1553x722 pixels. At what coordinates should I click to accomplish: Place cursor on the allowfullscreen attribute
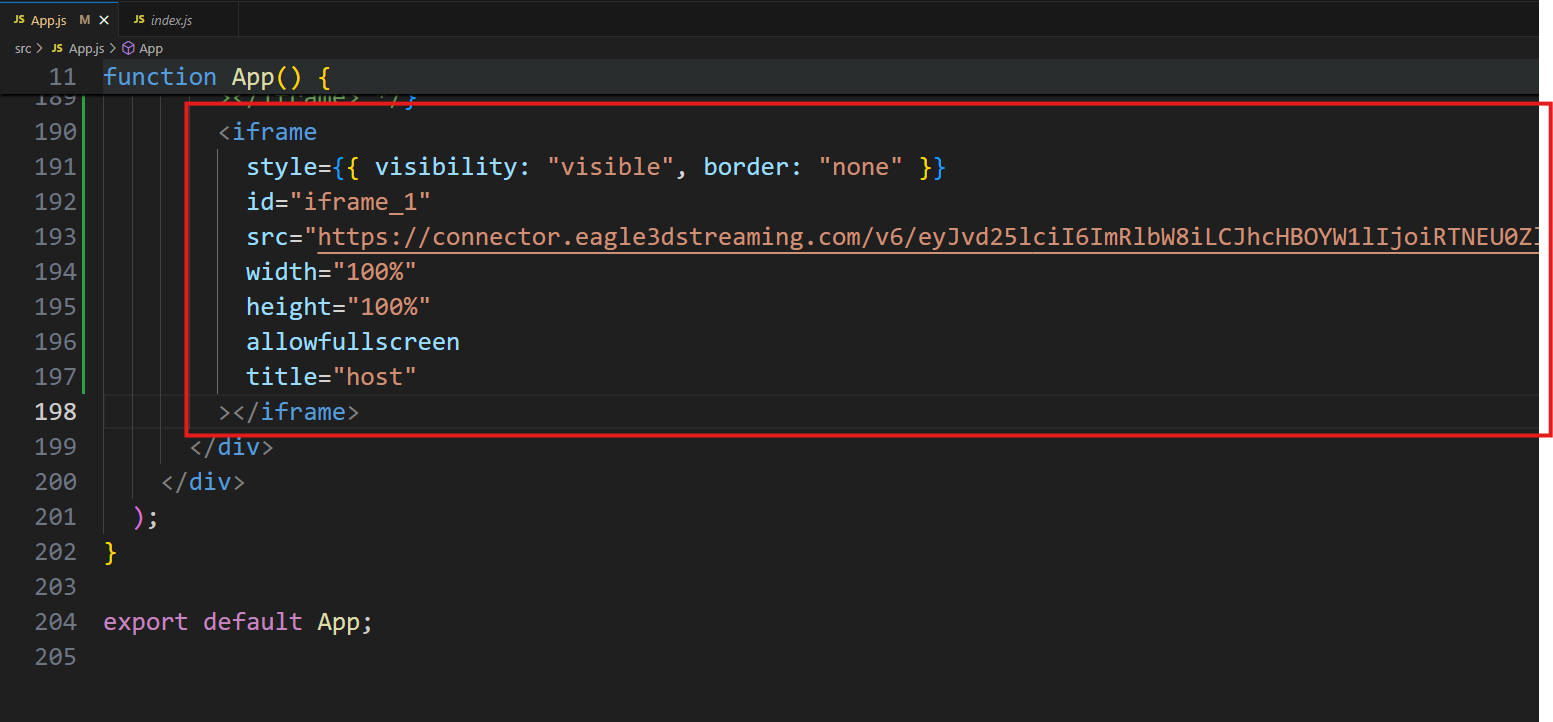click(x=352, y=342)
